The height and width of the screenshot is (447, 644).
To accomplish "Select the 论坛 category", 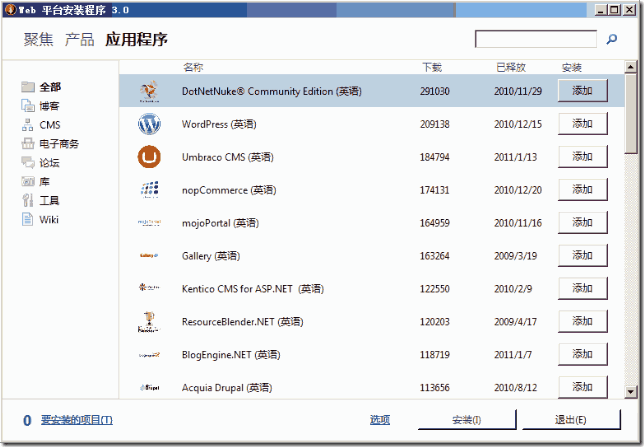I will [50, 163].
